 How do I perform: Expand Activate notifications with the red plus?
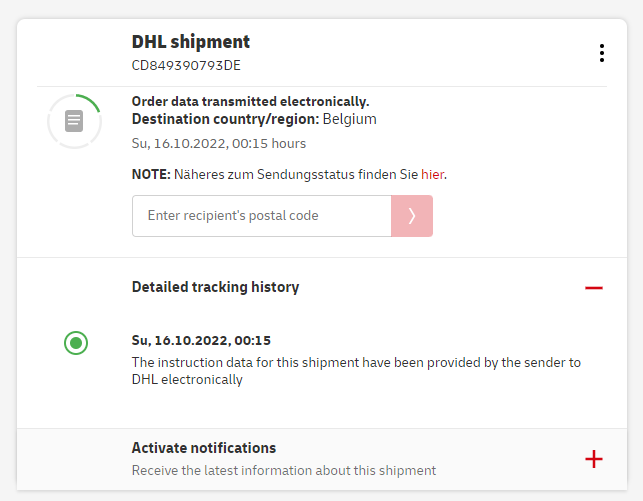pos(594,459)
